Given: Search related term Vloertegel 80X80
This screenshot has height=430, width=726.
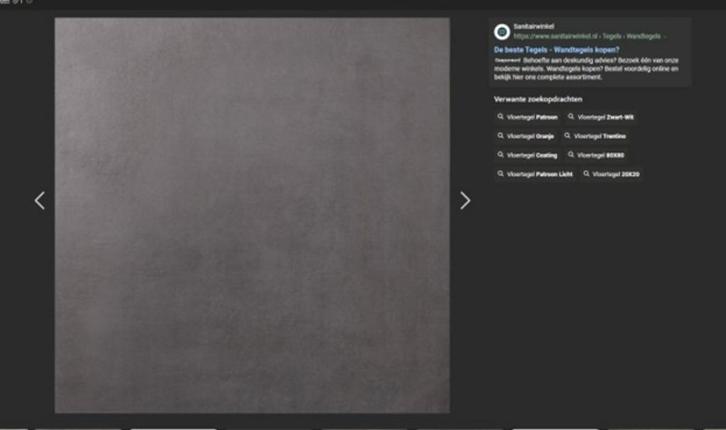Looking at the screenshot, I should [598, 155].
